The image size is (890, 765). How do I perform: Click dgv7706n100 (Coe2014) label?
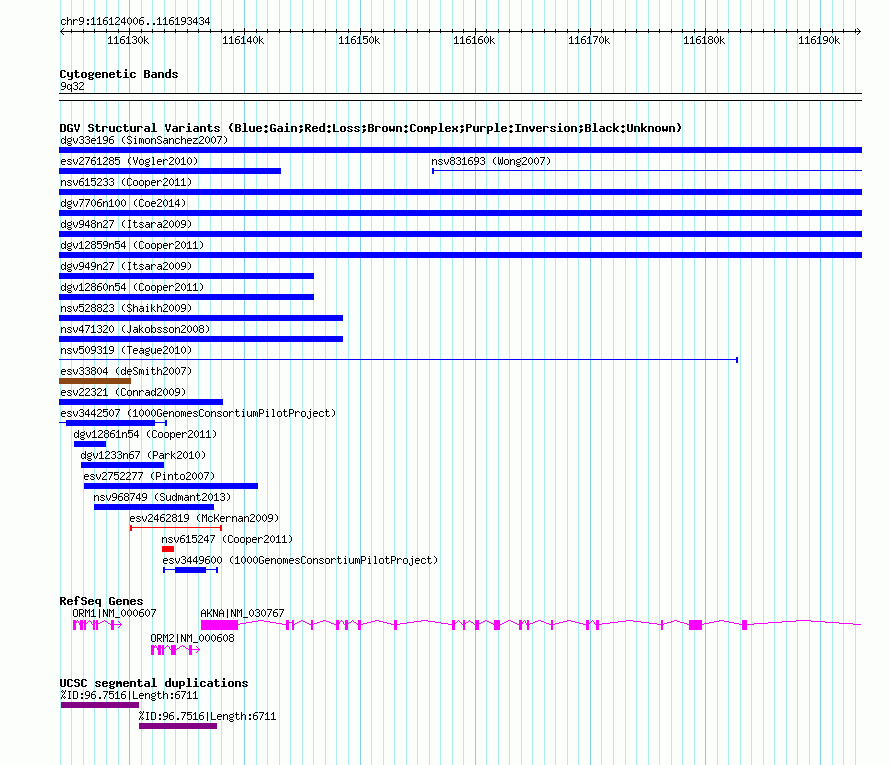[x=123, y=203]
